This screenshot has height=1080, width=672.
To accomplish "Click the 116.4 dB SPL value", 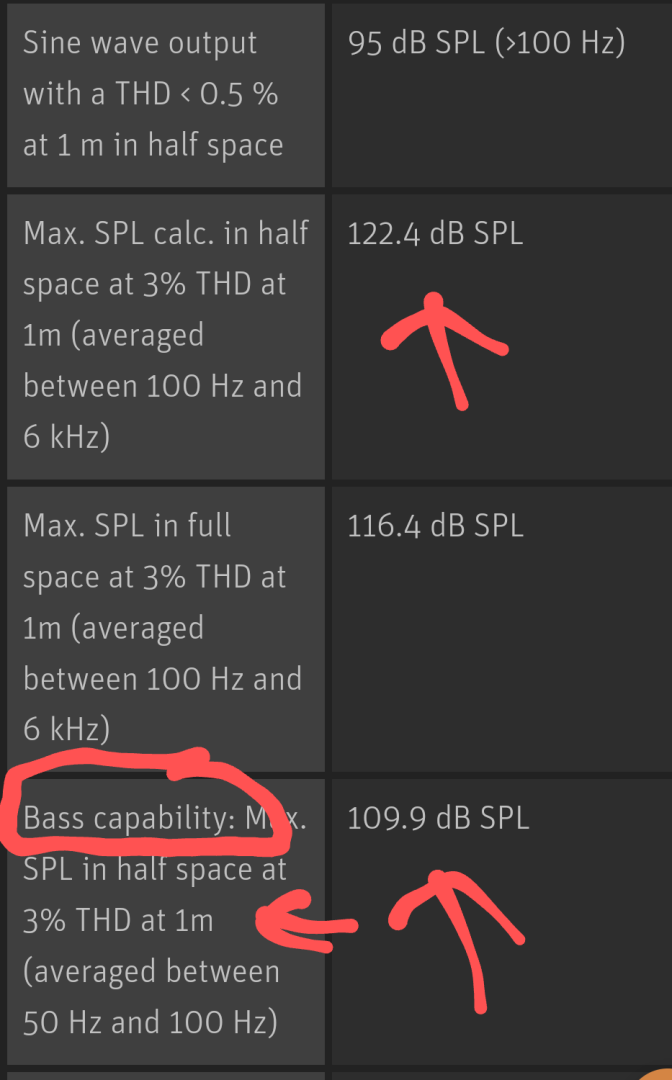I will coord(434,526).
